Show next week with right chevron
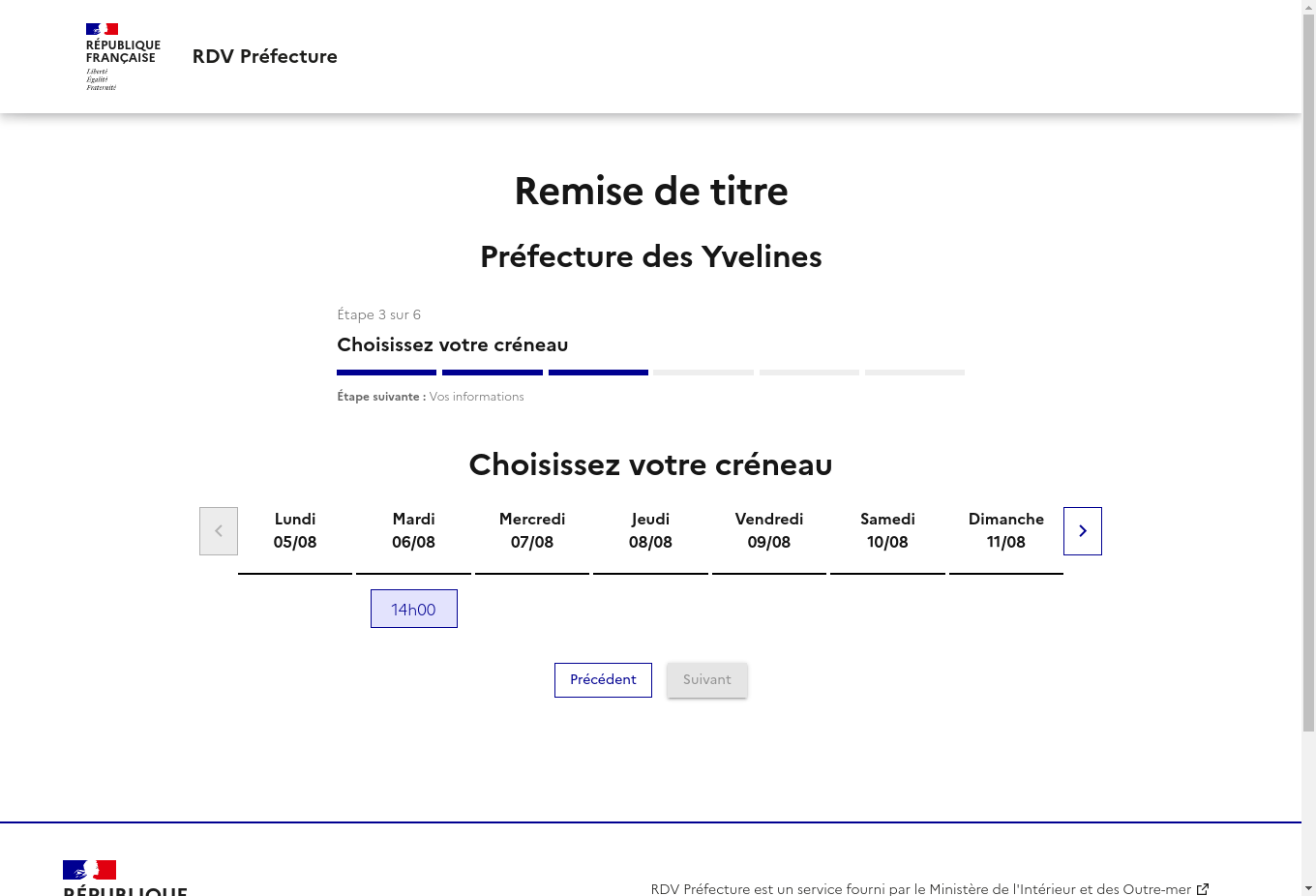Viewport: 1316px width, 896px height. (x=1083, y=531)
